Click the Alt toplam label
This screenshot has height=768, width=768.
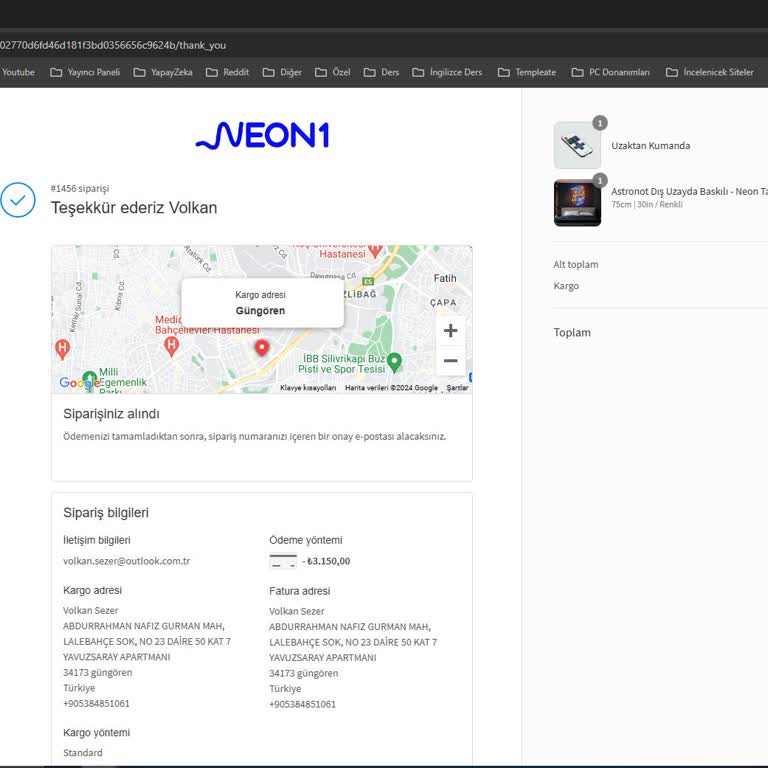[576, 264]
